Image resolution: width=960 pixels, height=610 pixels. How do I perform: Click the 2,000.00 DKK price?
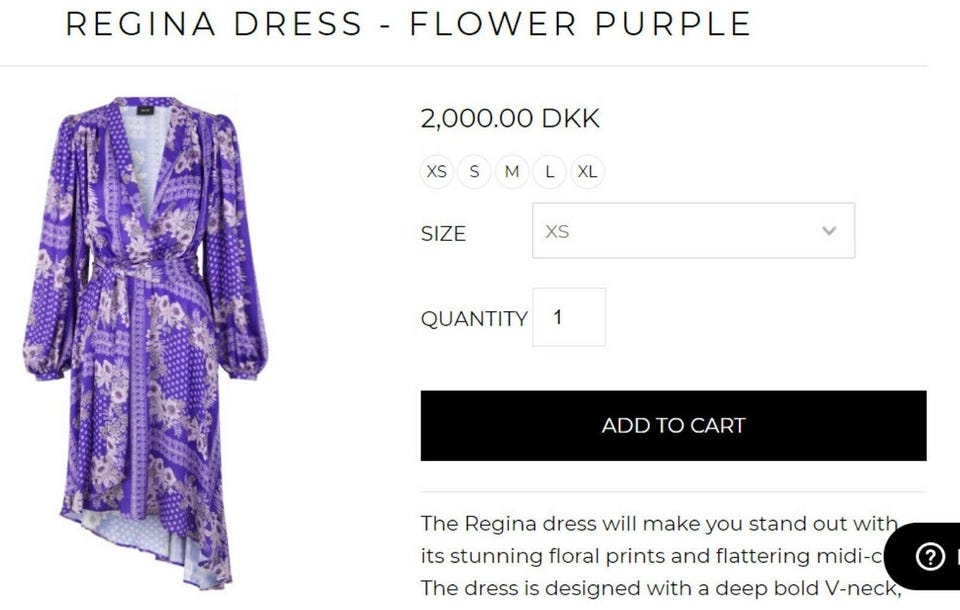(510, 119)
